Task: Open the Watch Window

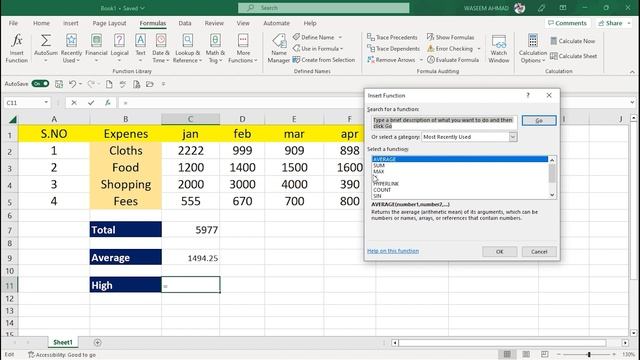Action: [499, 48]
